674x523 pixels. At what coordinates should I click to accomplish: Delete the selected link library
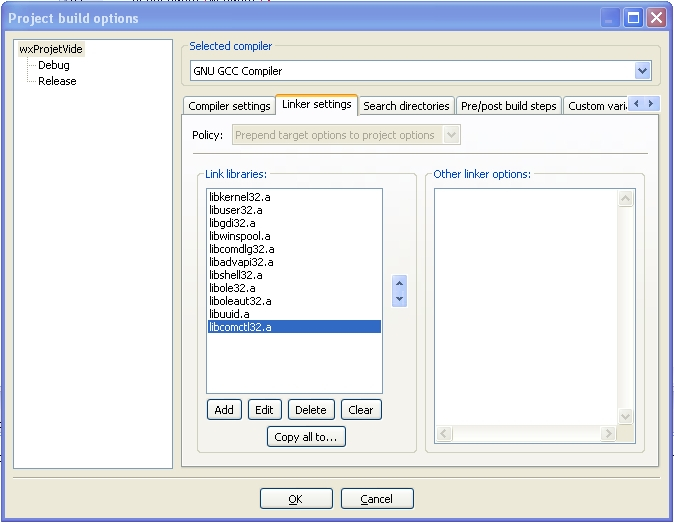pyautogui.click(x=311, y=410)
